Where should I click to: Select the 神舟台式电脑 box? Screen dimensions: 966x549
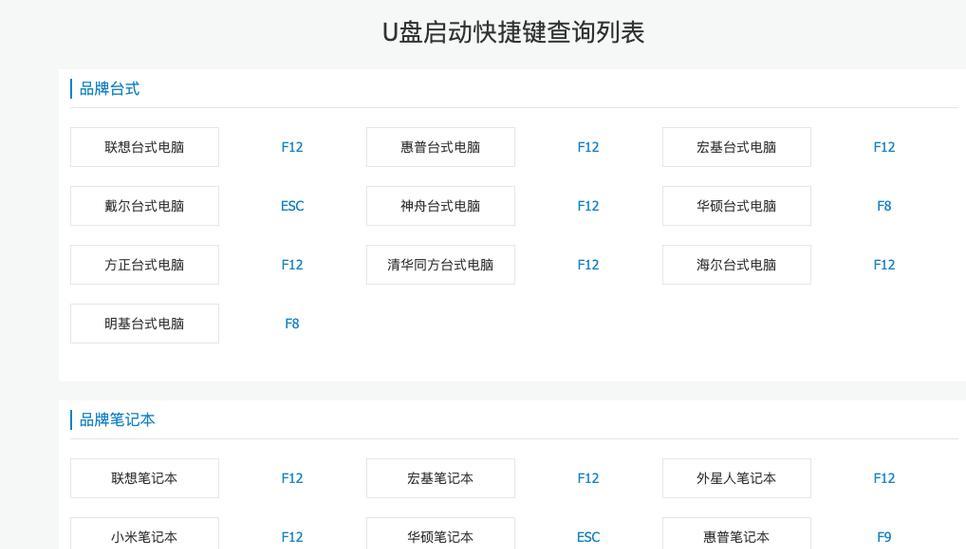[440, 206]
